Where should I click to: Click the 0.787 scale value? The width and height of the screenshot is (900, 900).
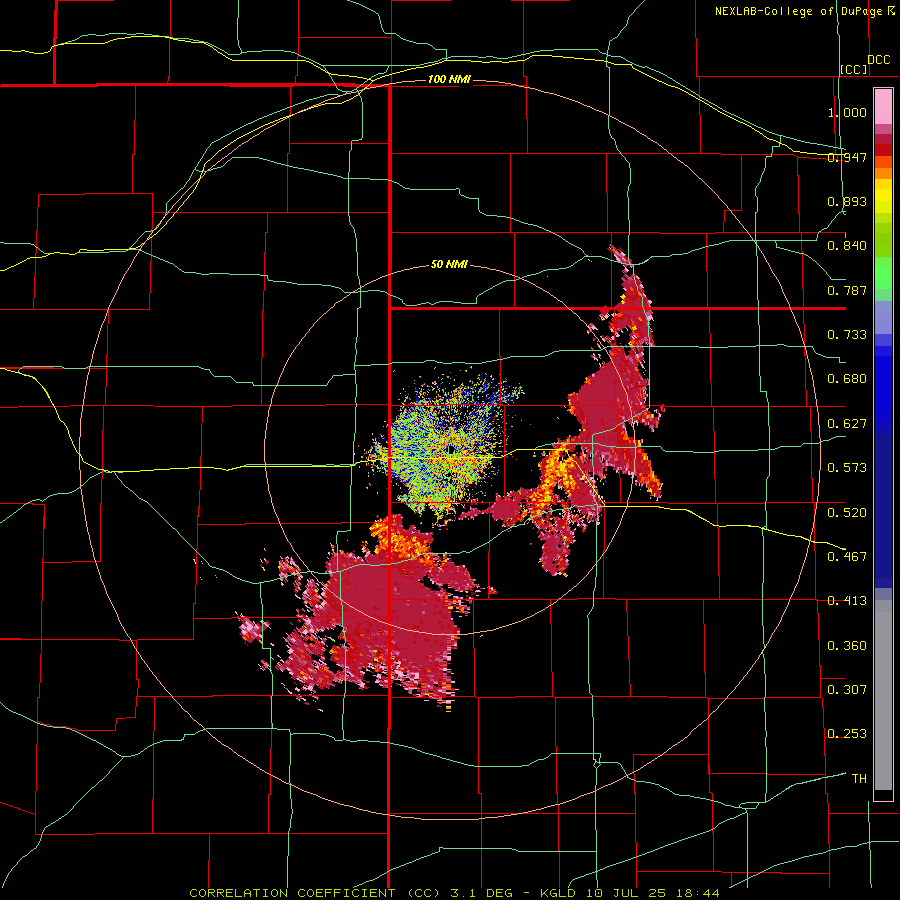tap(847, 290)
